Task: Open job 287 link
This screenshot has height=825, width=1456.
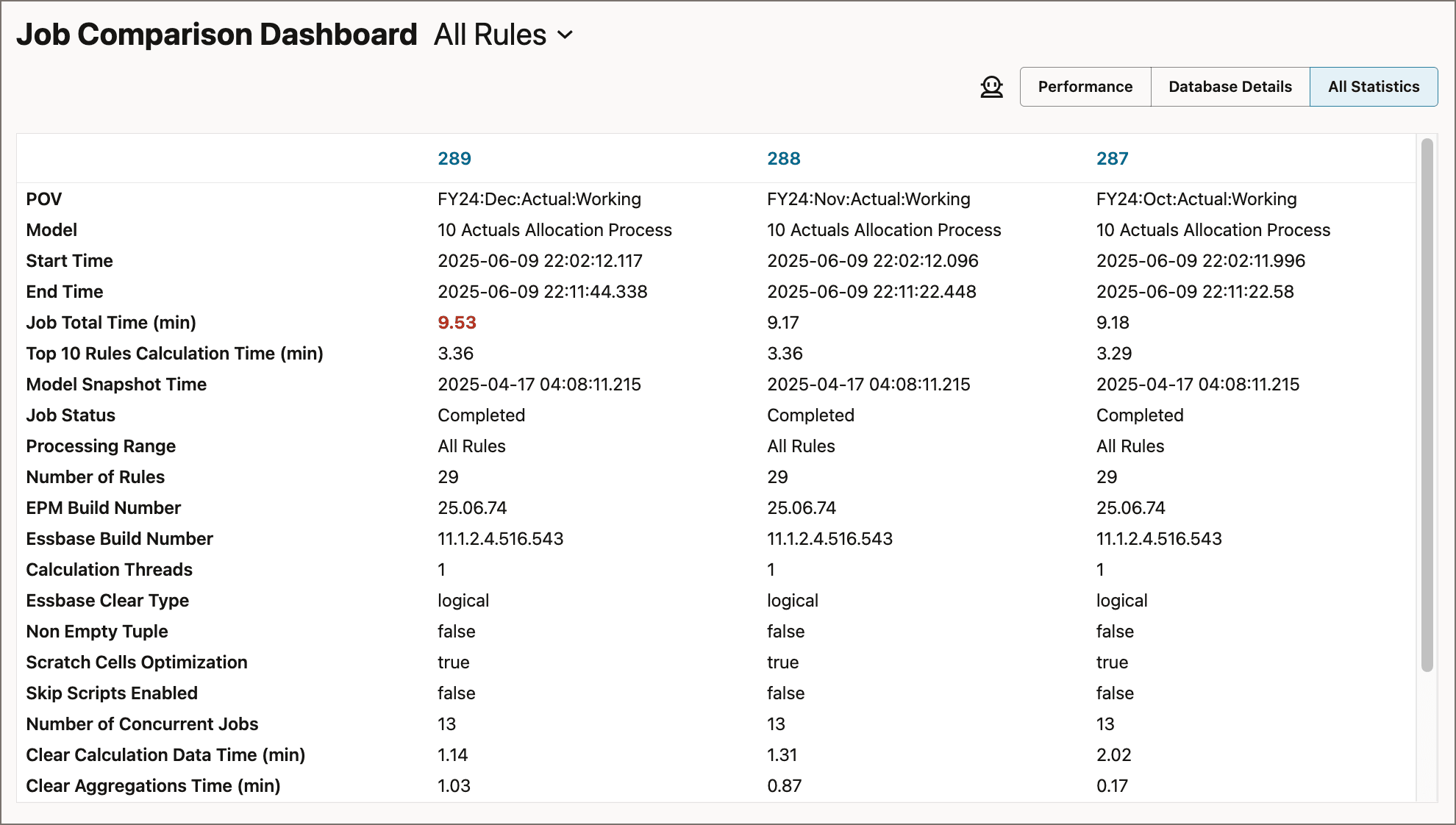Action: [1112, 158]
